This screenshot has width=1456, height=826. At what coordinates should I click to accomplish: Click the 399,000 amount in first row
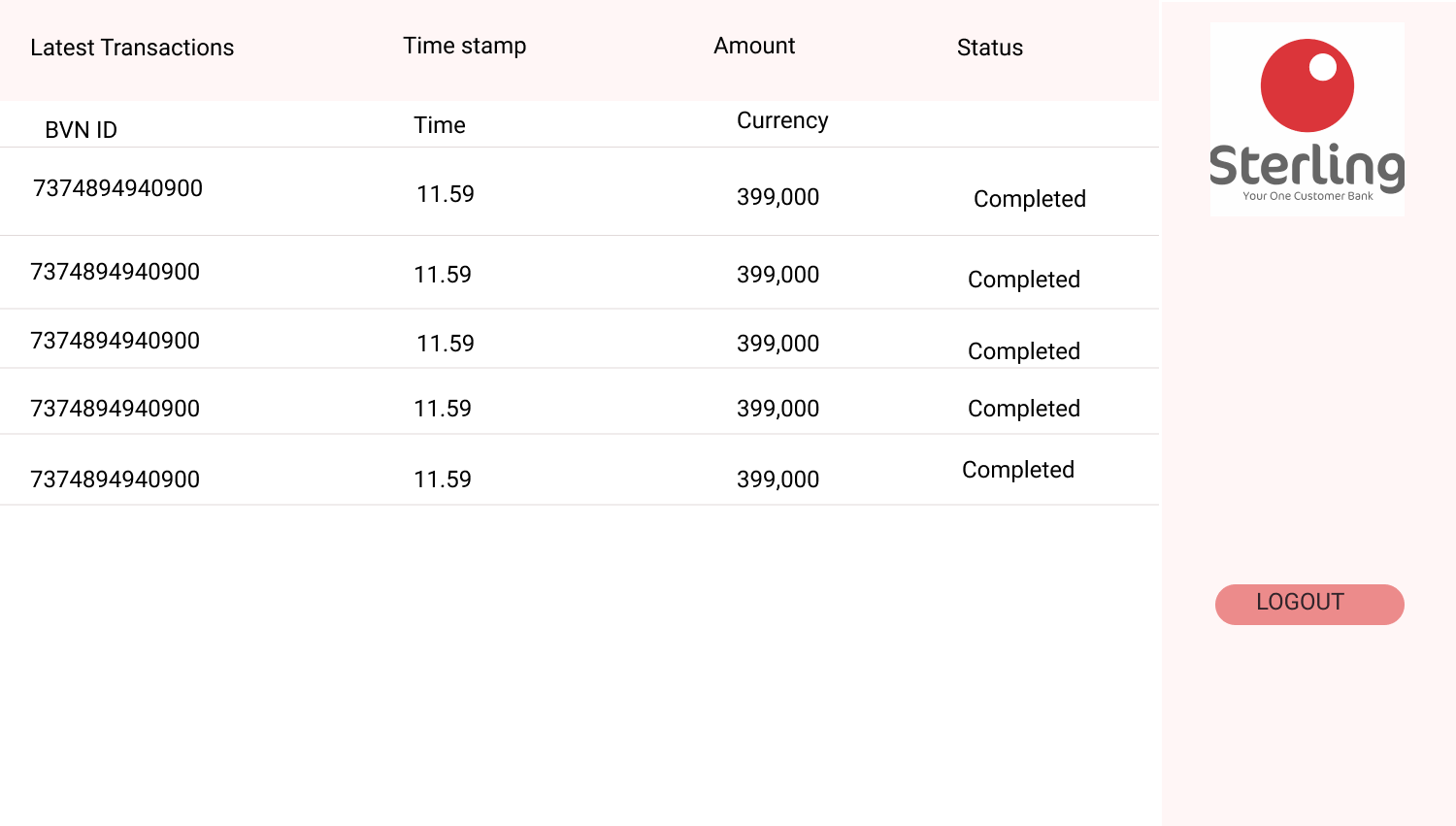(778, 197)
